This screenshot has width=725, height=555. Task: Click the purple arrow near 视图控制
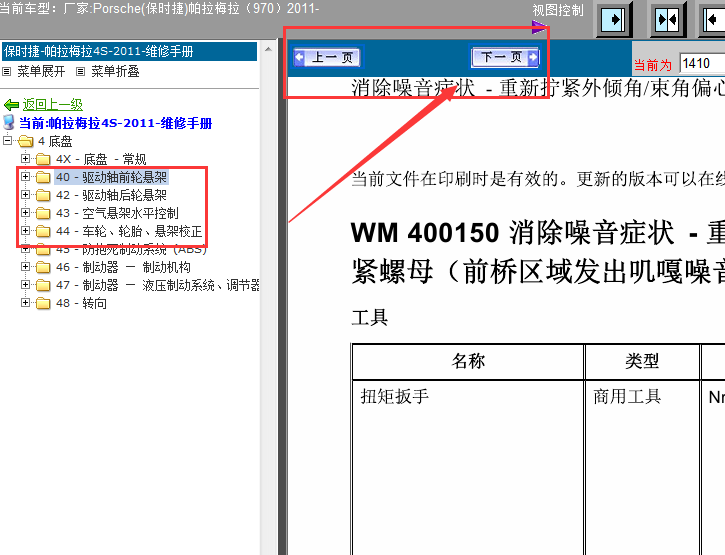click(x=539, y=27)
